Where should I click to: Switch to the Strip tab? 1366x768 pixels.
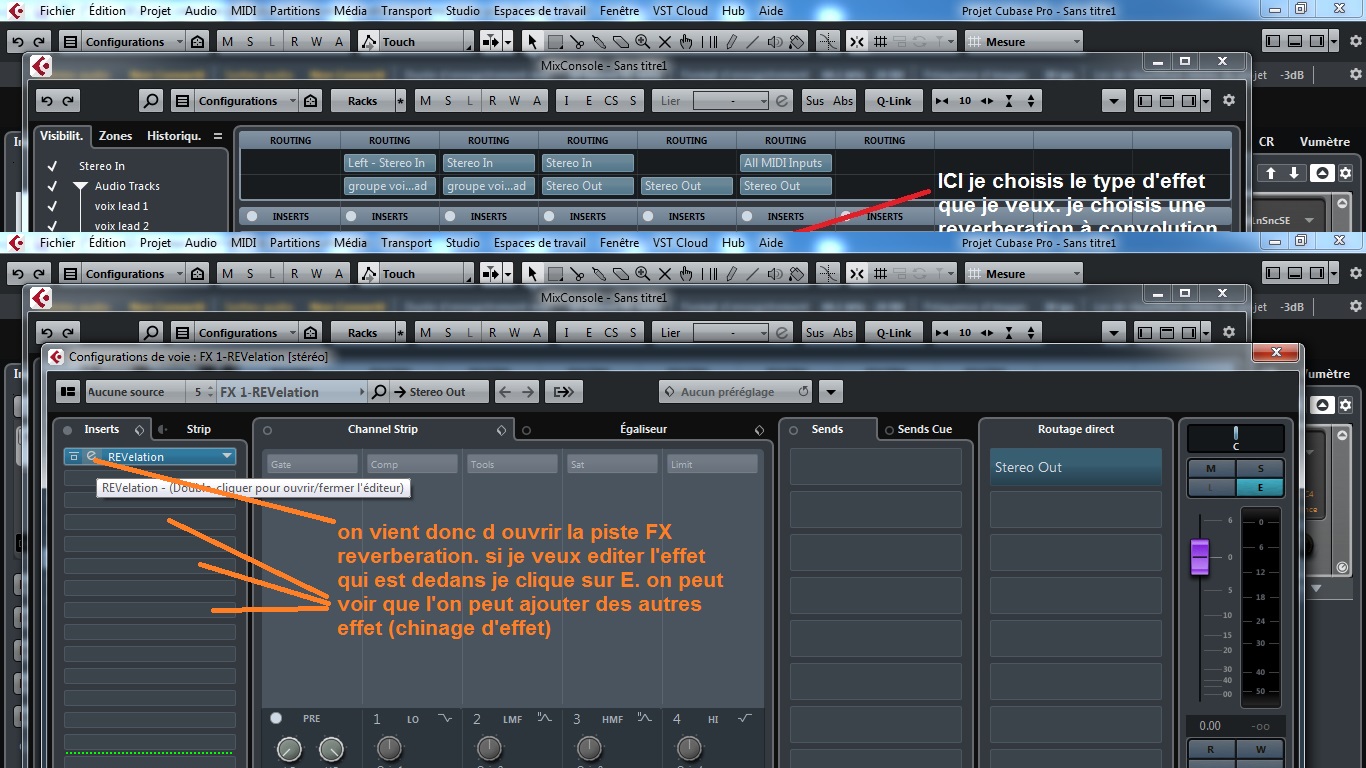click(198, 429)
